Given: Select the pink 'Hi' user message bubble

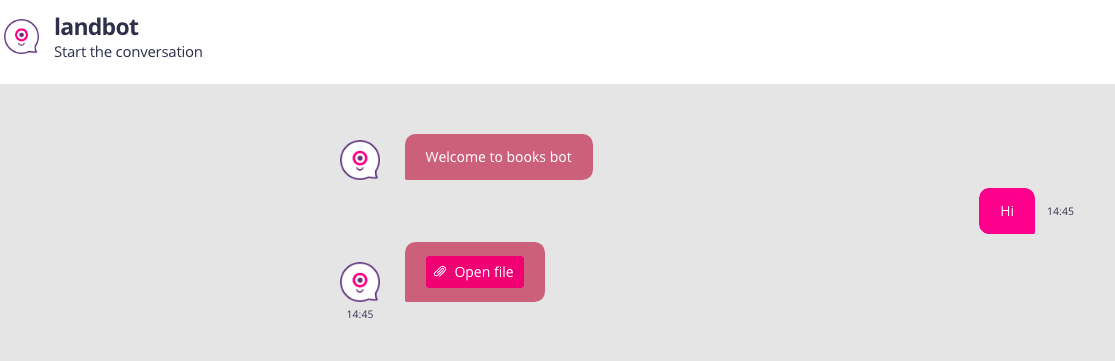Looking at the screenshot, I should 1007,211.
